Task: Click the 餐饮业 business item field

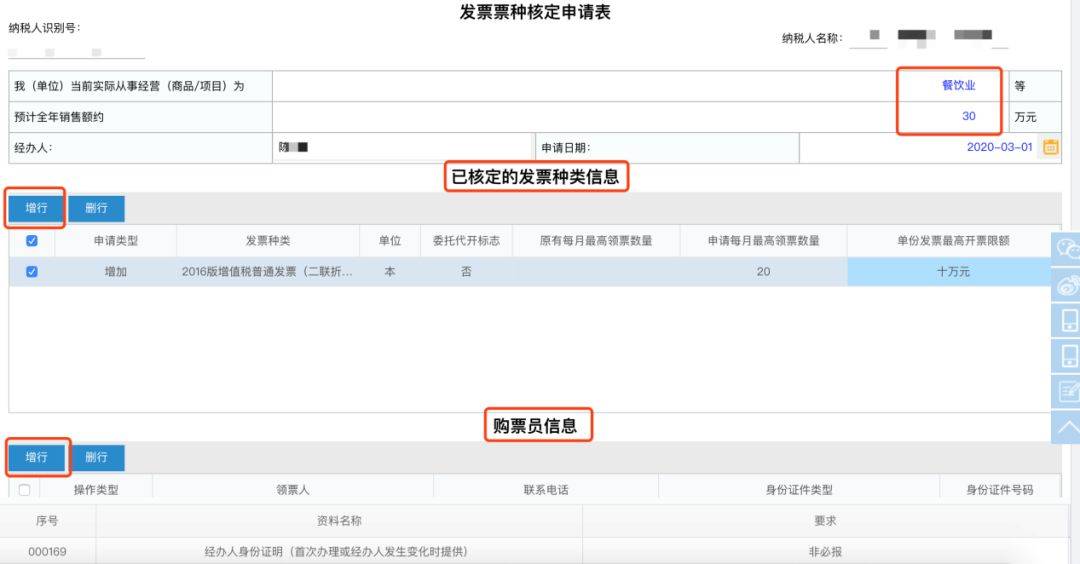Action: tap(639, 86)
